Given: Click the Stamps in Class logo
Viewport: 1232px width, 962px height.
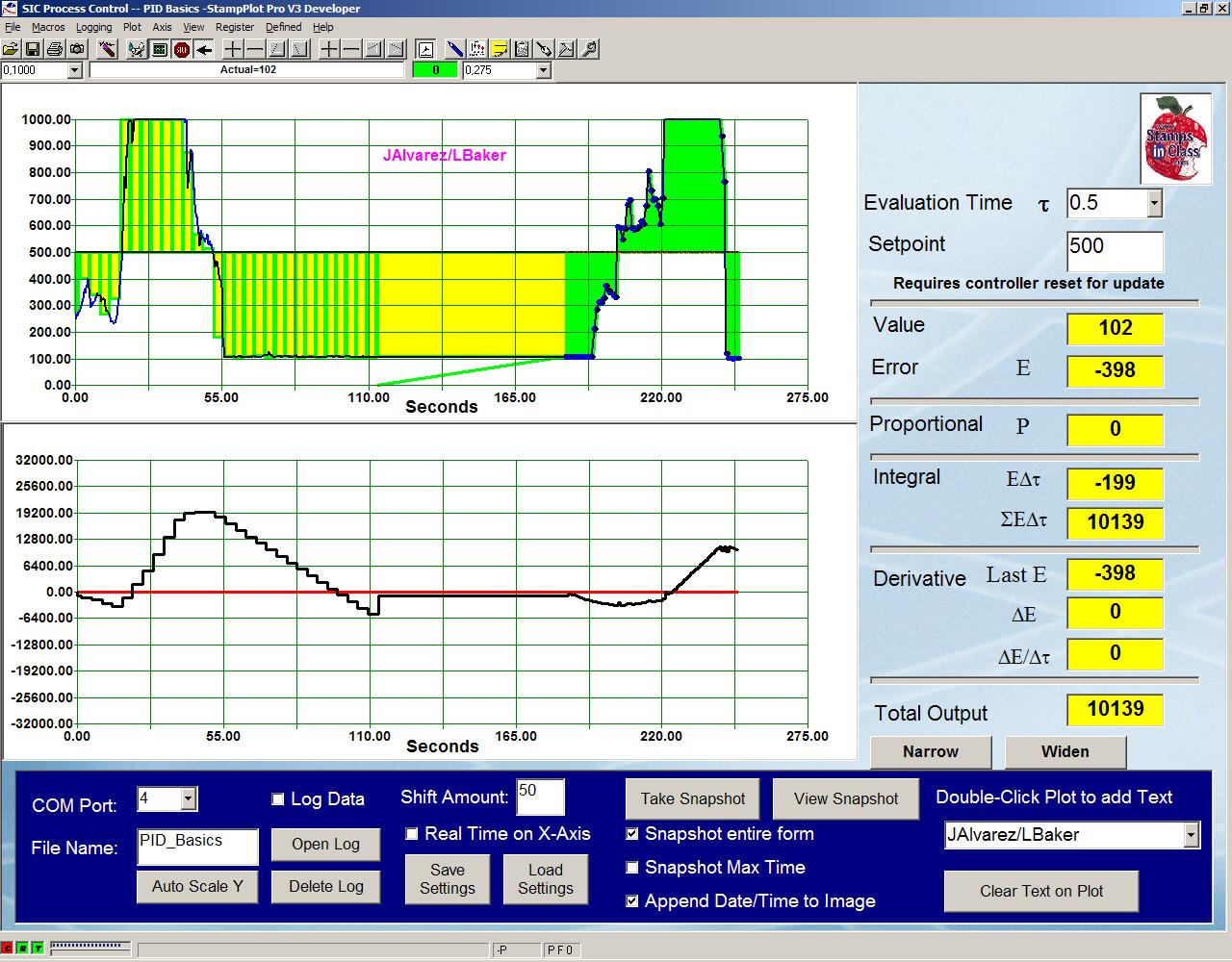Looking at the screenshot, I should pyautogui.click(x=1175, y=139).
